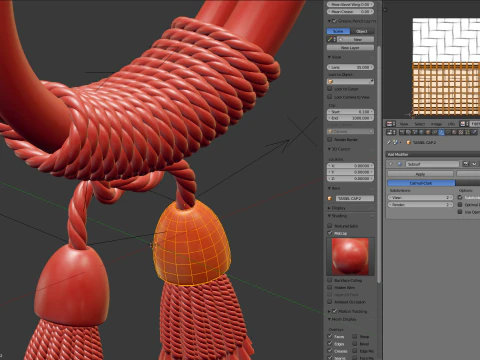Select the Scene properties tab icon
Image resolution: width=480 pixels, height=360 pixels.
tap(415, 132)
